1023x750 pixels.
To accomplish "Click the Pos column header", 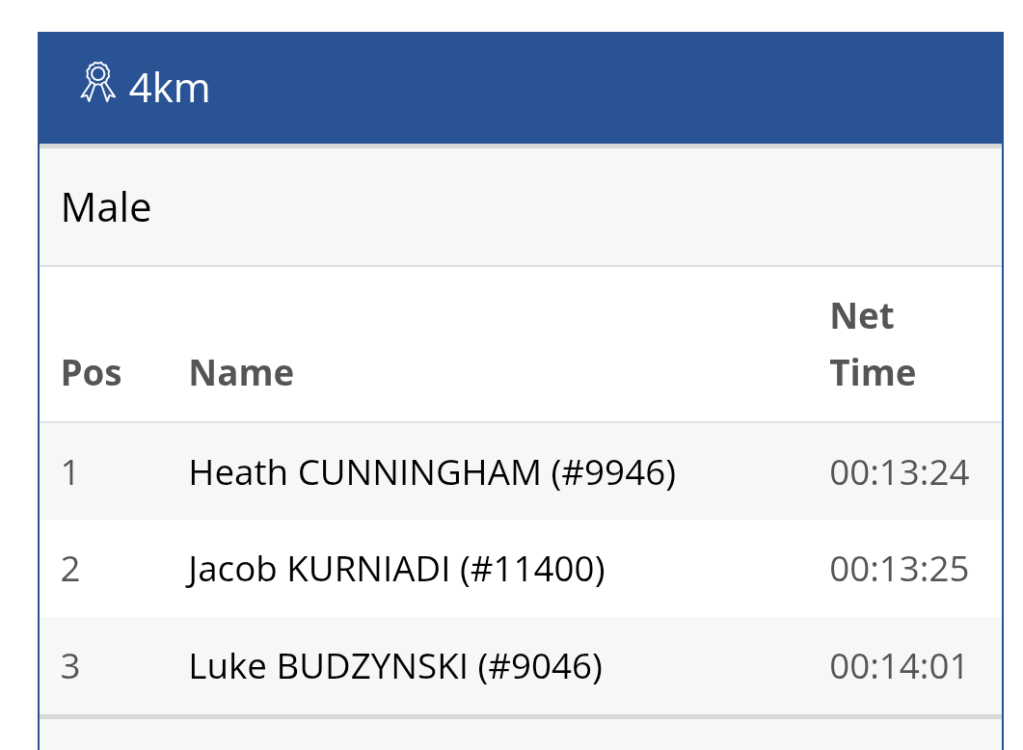I will (91, 373).
